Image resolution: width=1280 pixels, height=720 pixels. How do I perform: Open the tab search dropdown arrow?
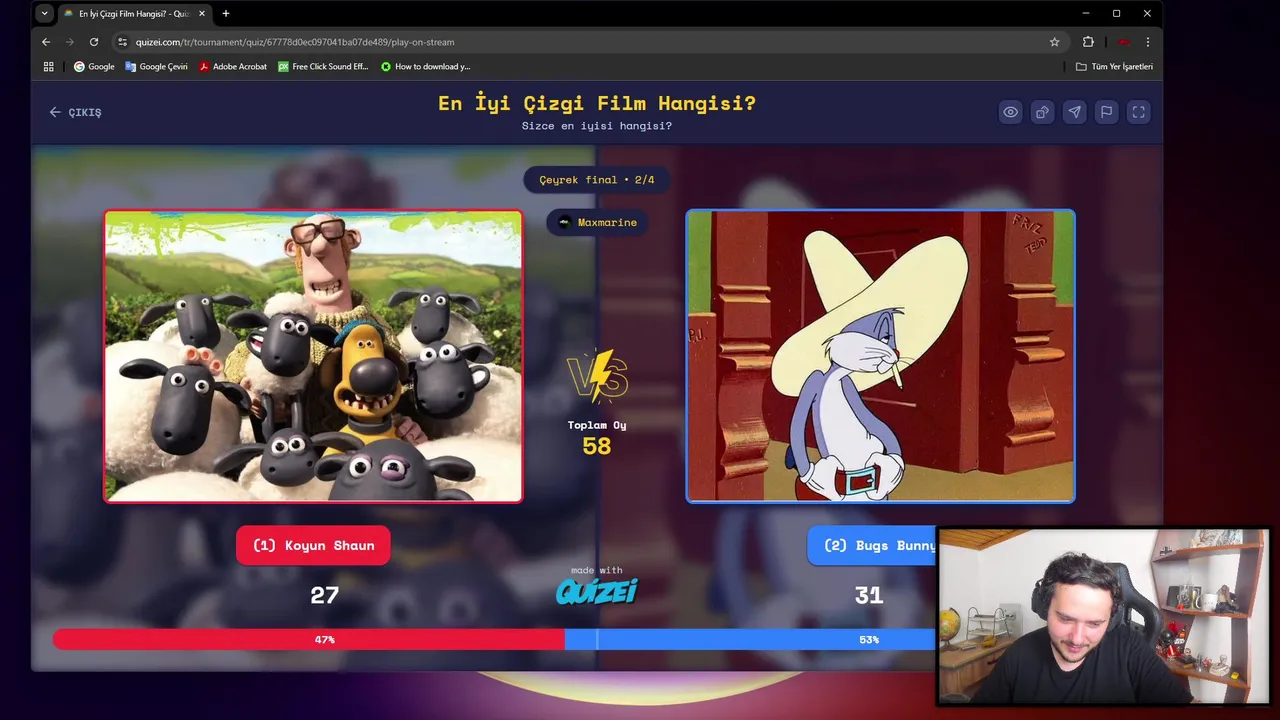pyautogui.click(x=44, y=14)
